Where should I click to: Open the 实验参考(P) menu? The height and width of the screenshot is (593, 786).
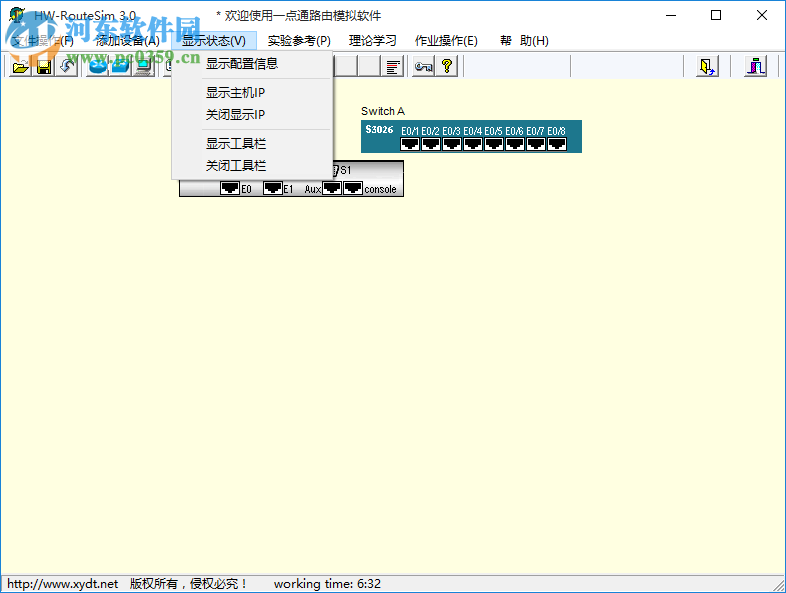point(299,41)
